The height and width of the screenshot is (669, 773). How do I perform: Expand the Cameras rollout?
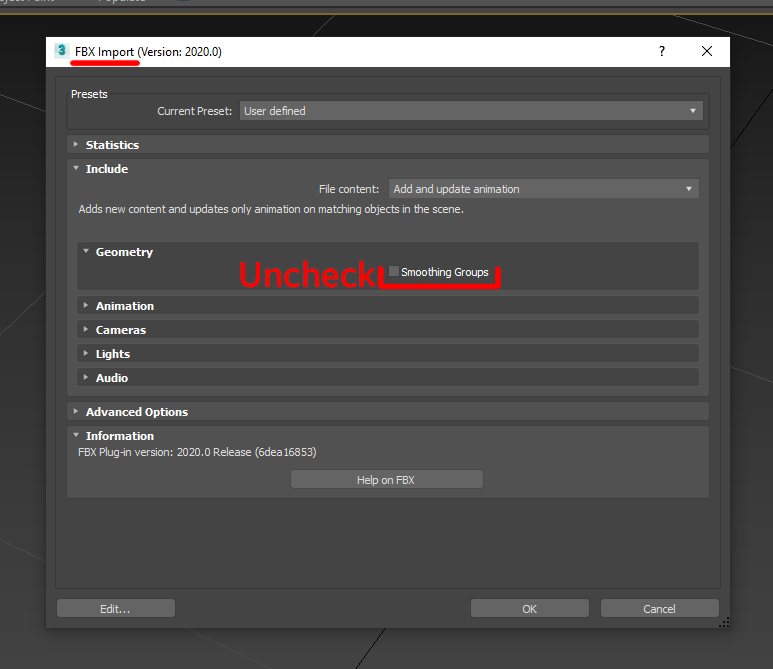387,330
